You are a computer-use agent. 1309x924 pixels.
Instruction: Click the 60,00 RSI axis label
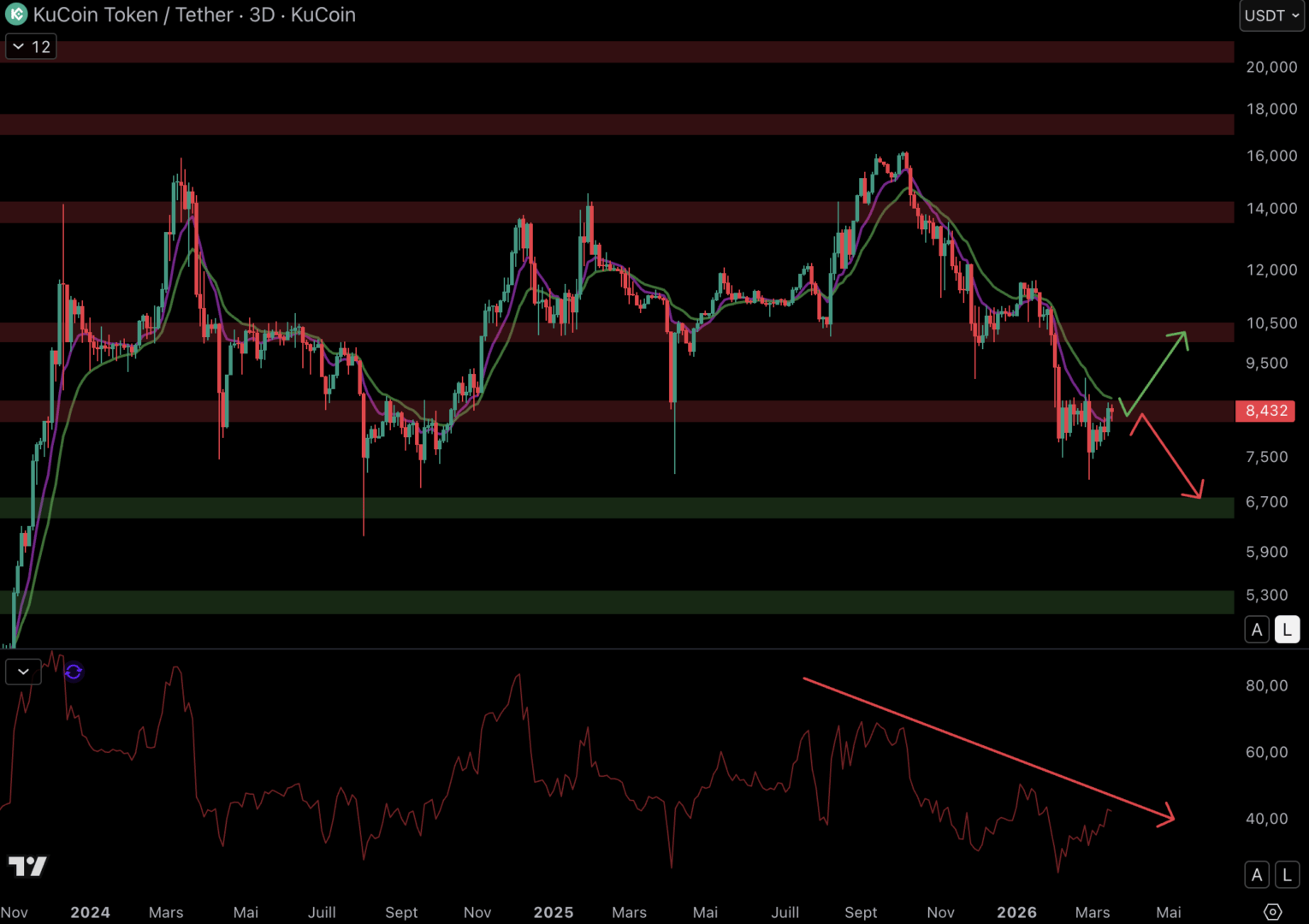[x=1267, y=752]
